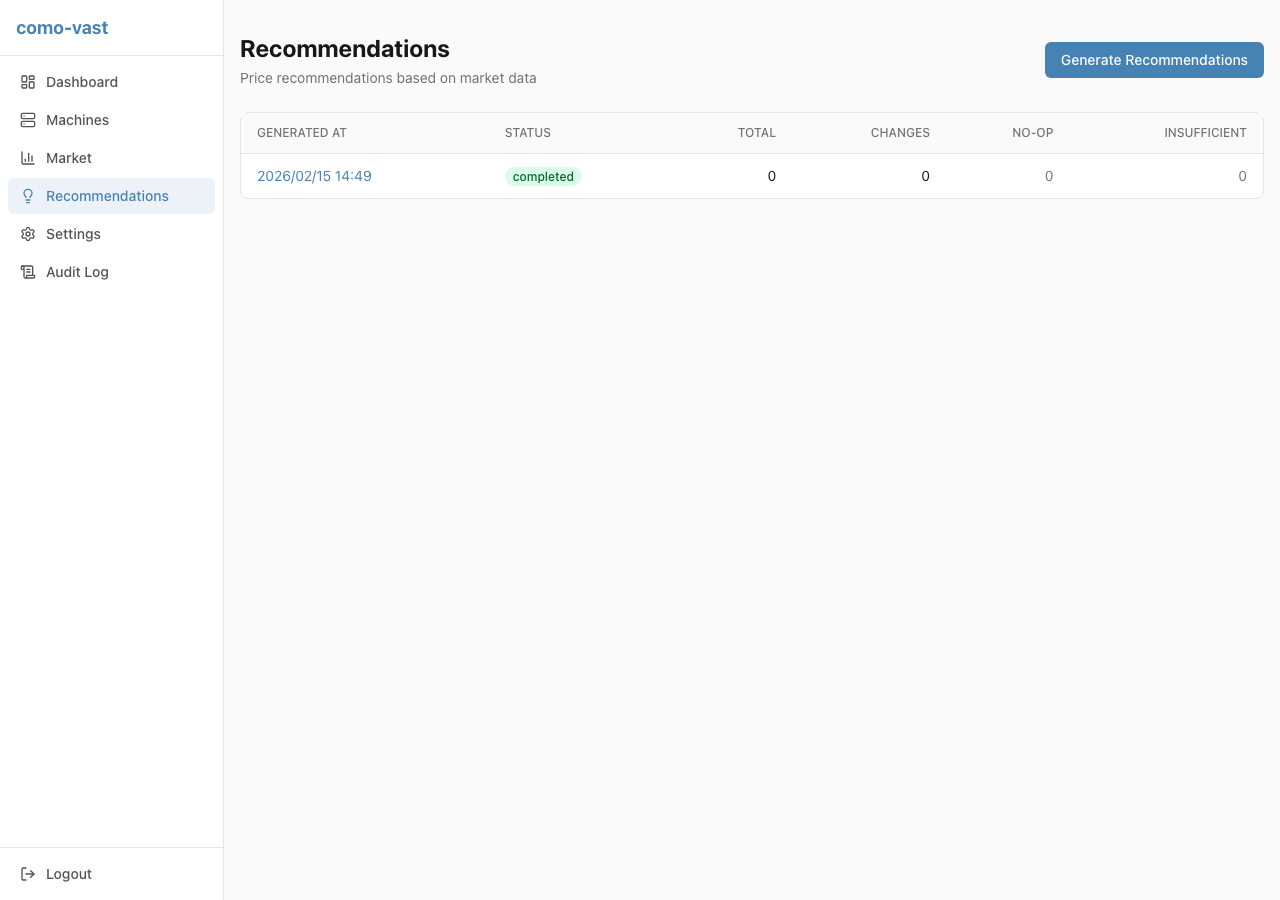
Task: Open the 2026/02/15 14:49 recommendation run
Action: (x=314, y=176)
